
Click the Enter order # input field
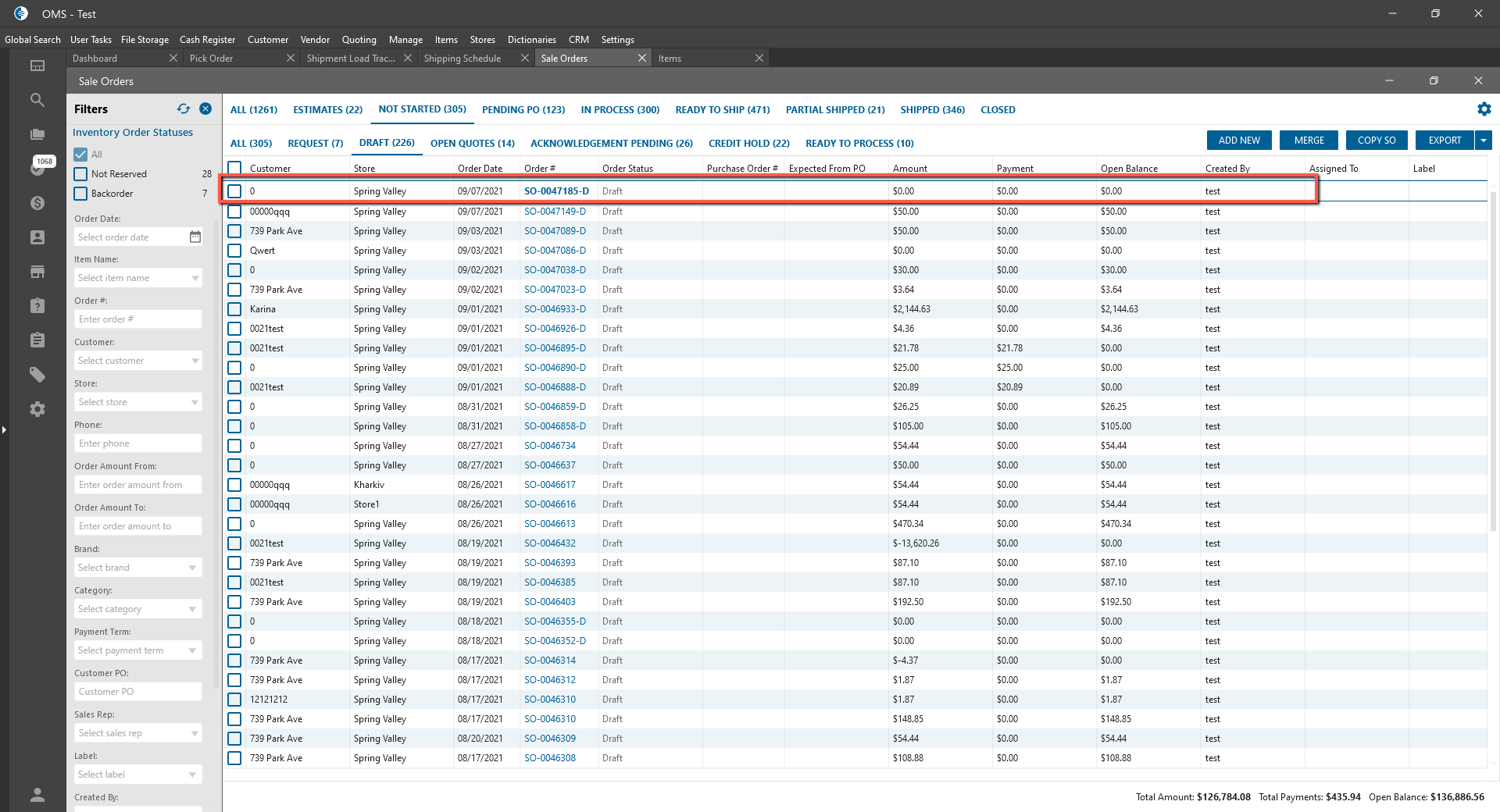click(x=138, y=319)
